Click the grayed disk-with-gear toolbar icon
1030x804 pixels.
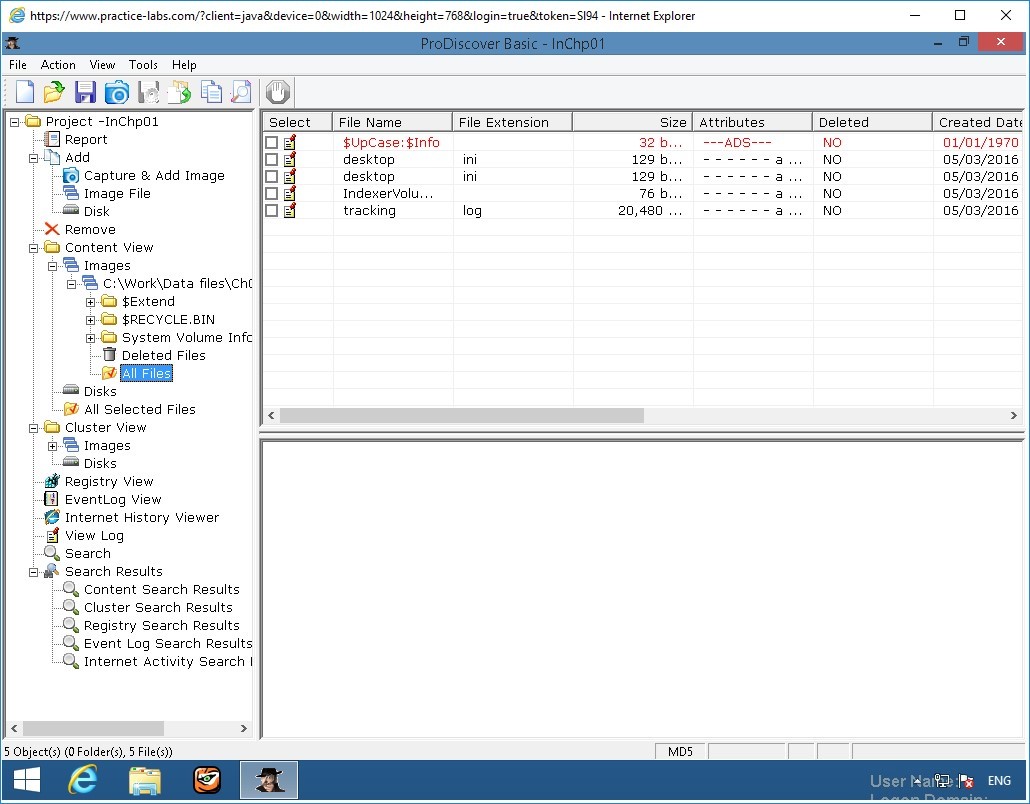(x=148, y=92)
